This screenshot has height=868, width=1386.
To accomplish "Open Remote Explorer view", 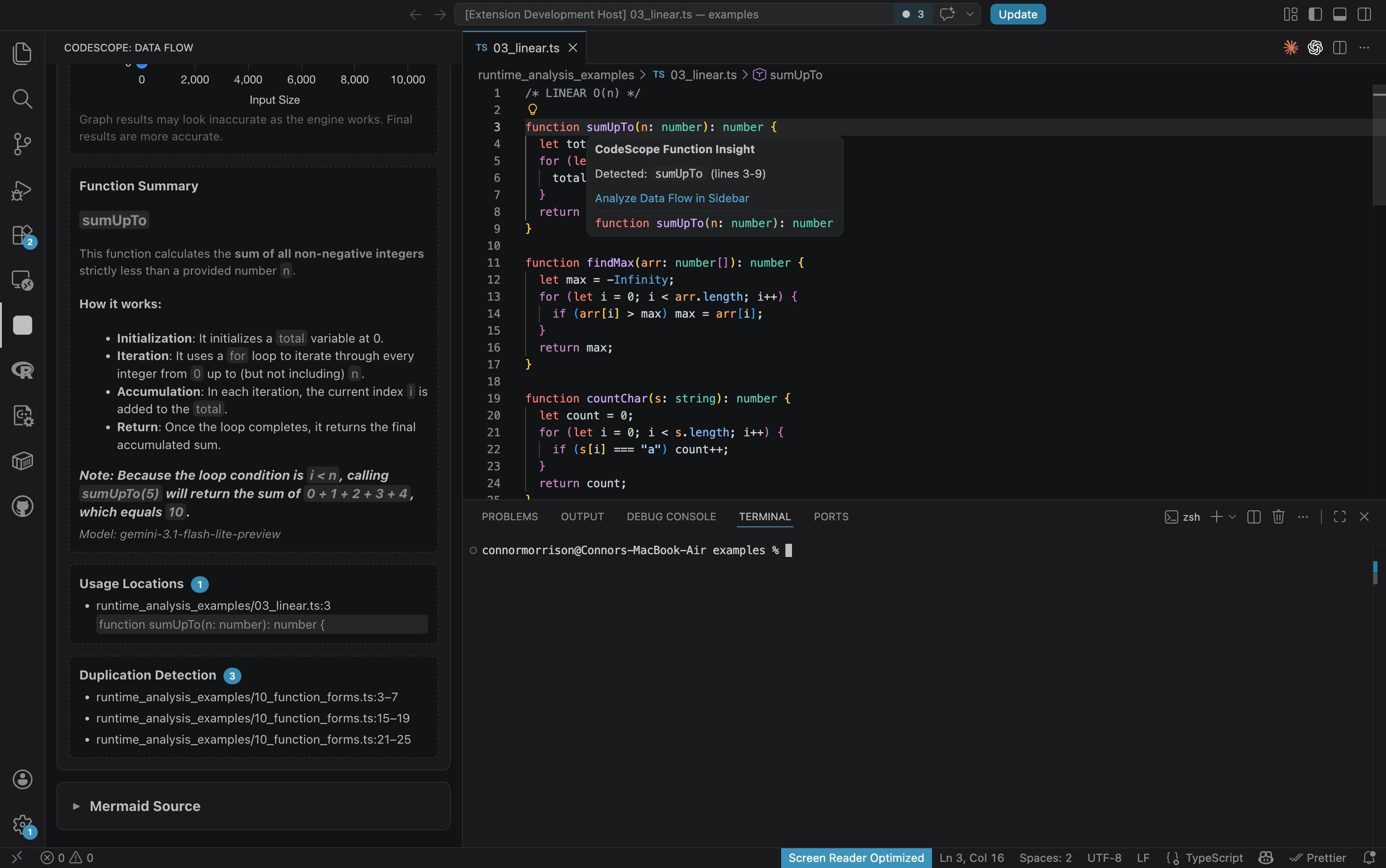I will 22,280.
